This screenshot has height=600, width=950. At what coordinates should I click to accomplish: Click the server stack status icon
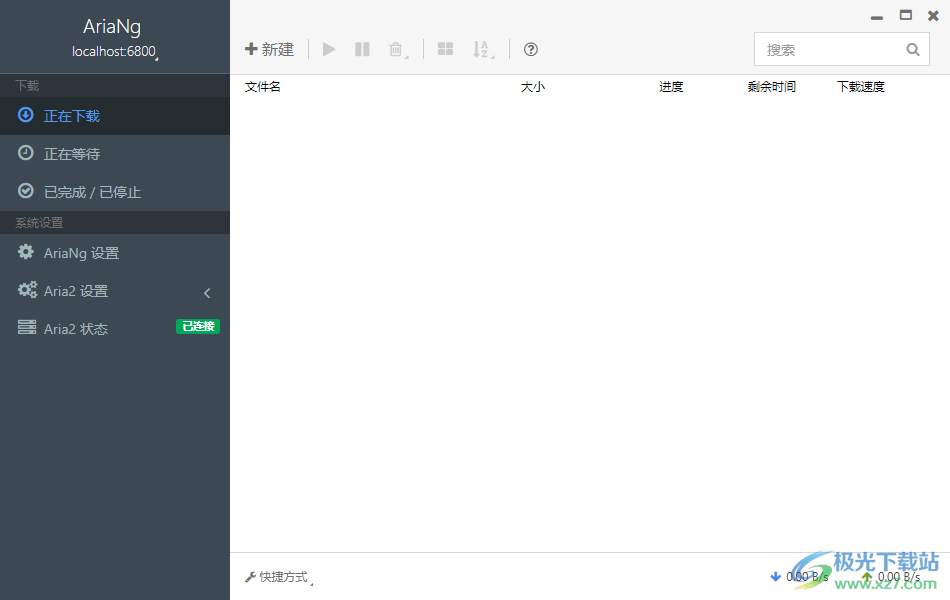click(x=27, y=327)
